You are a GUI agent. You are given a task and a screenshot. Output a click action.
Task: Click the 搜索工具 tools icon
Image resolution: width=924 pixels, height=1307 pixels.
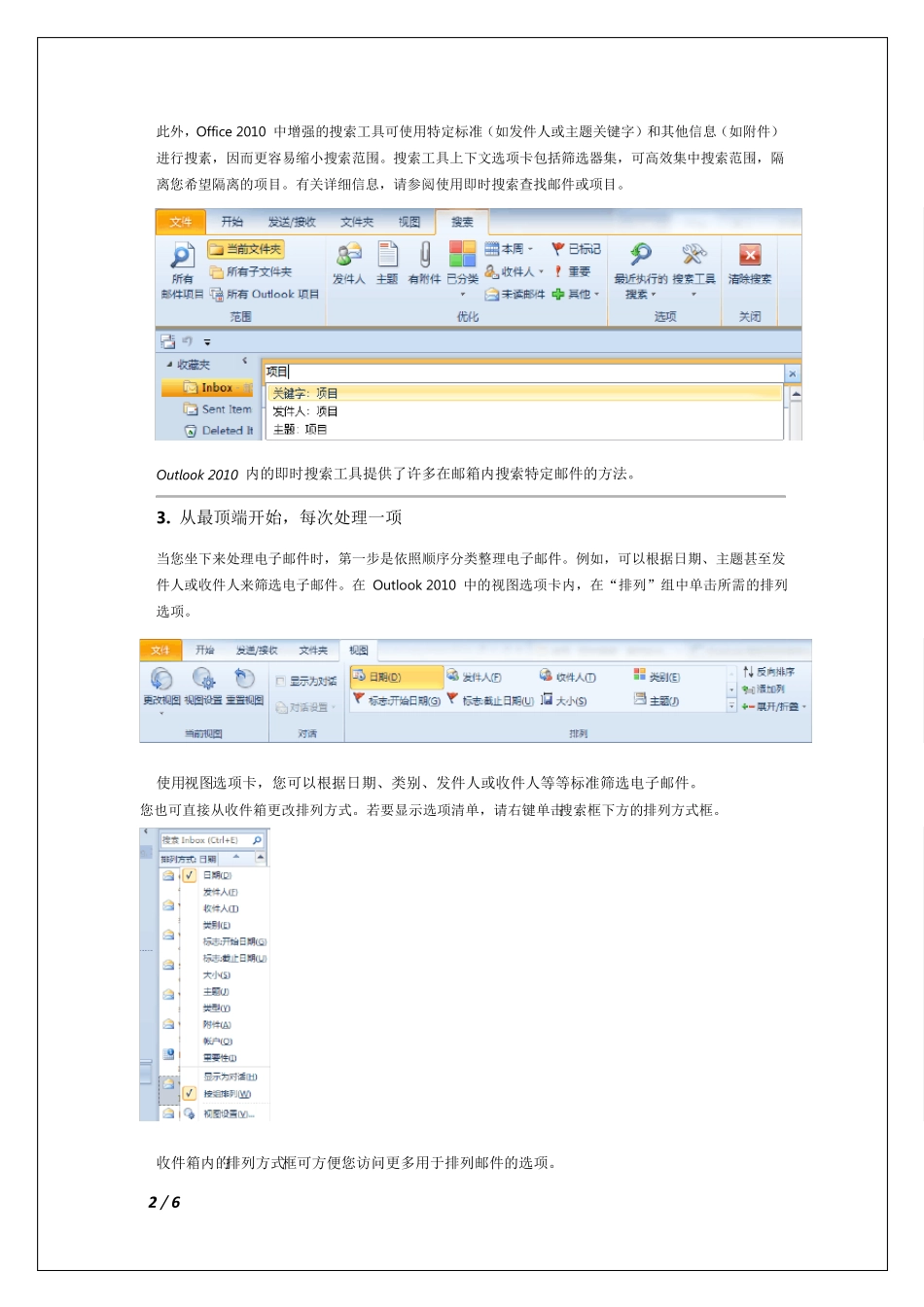(x=693, y=255)
